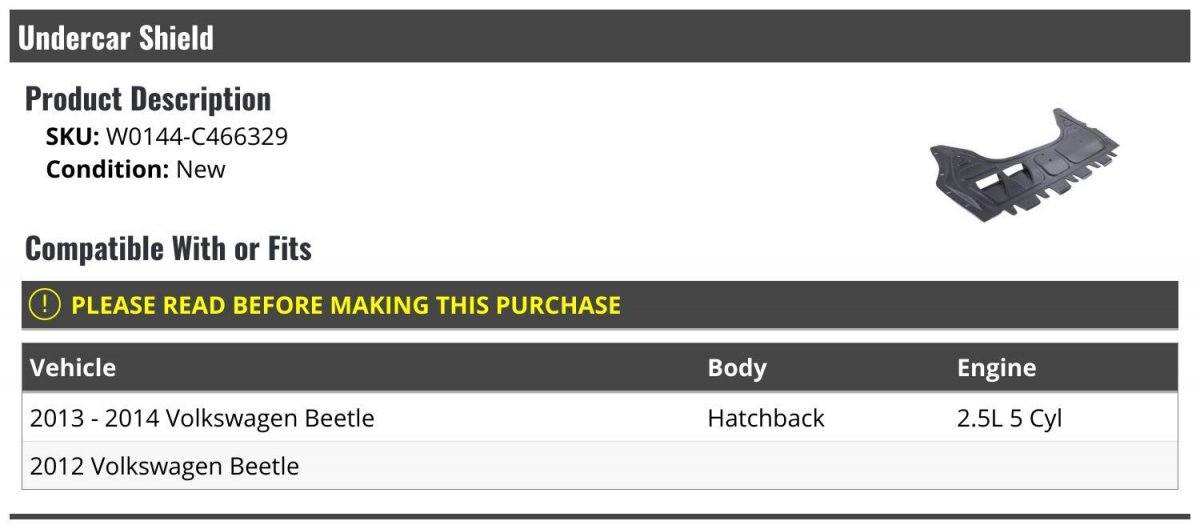Click the Vehicle column header

[x=73, y=367]
